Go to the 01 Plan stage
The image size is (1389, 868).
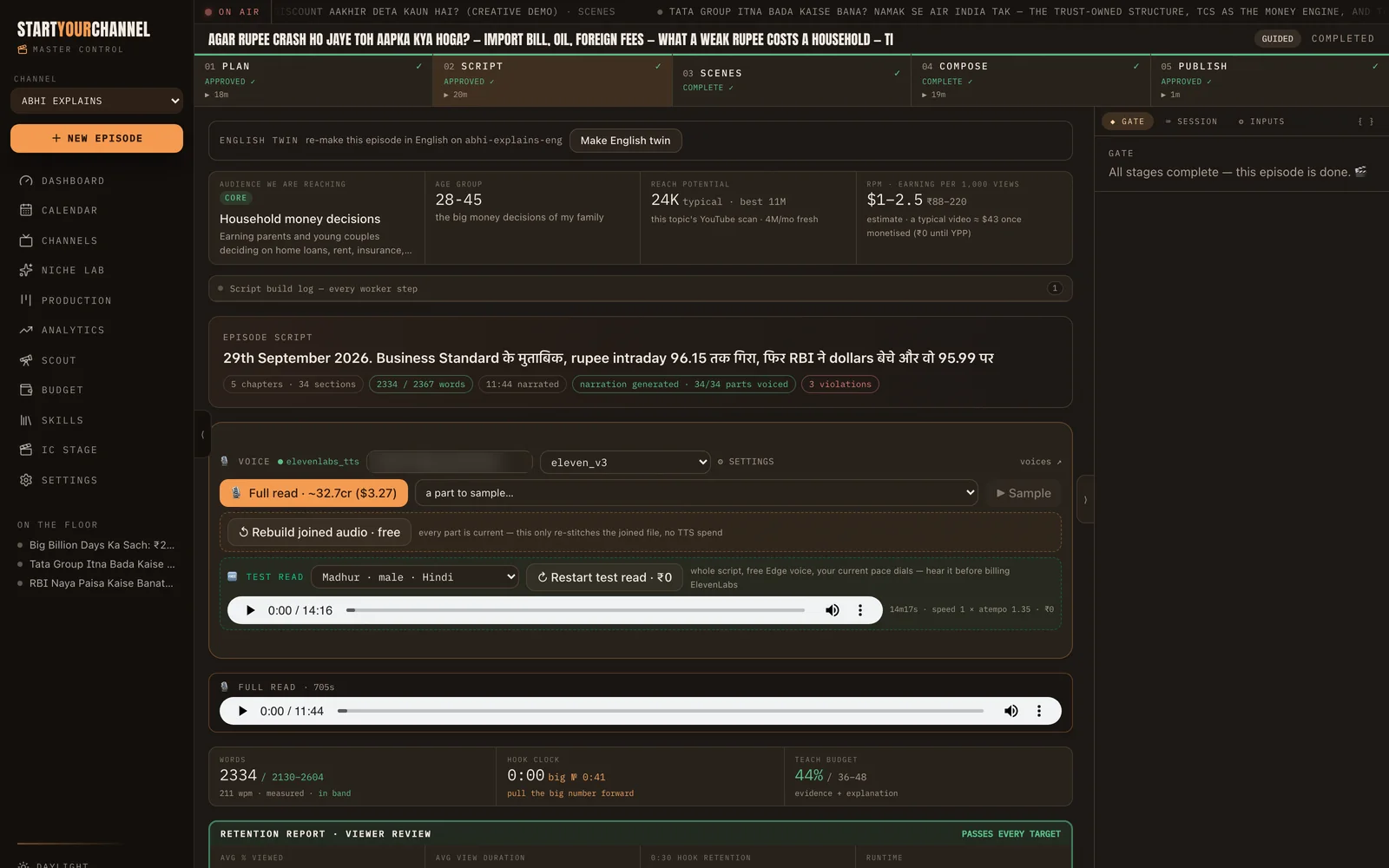click(313, 80)
